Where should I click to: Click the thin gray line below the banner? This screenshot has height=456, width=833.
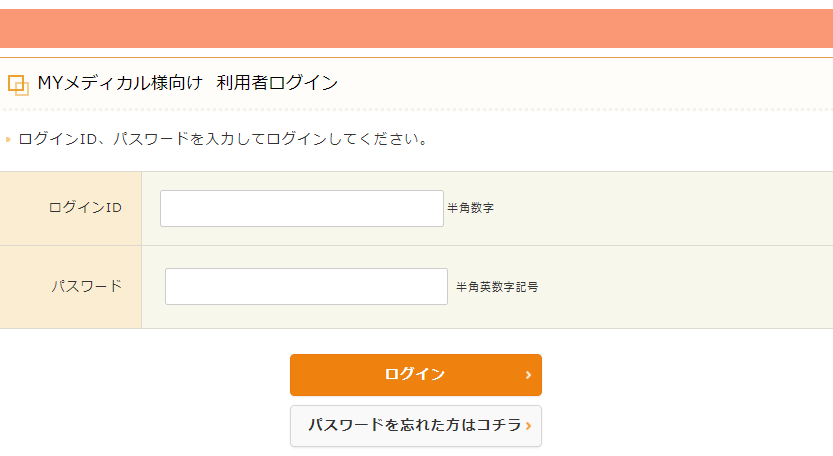416,57
